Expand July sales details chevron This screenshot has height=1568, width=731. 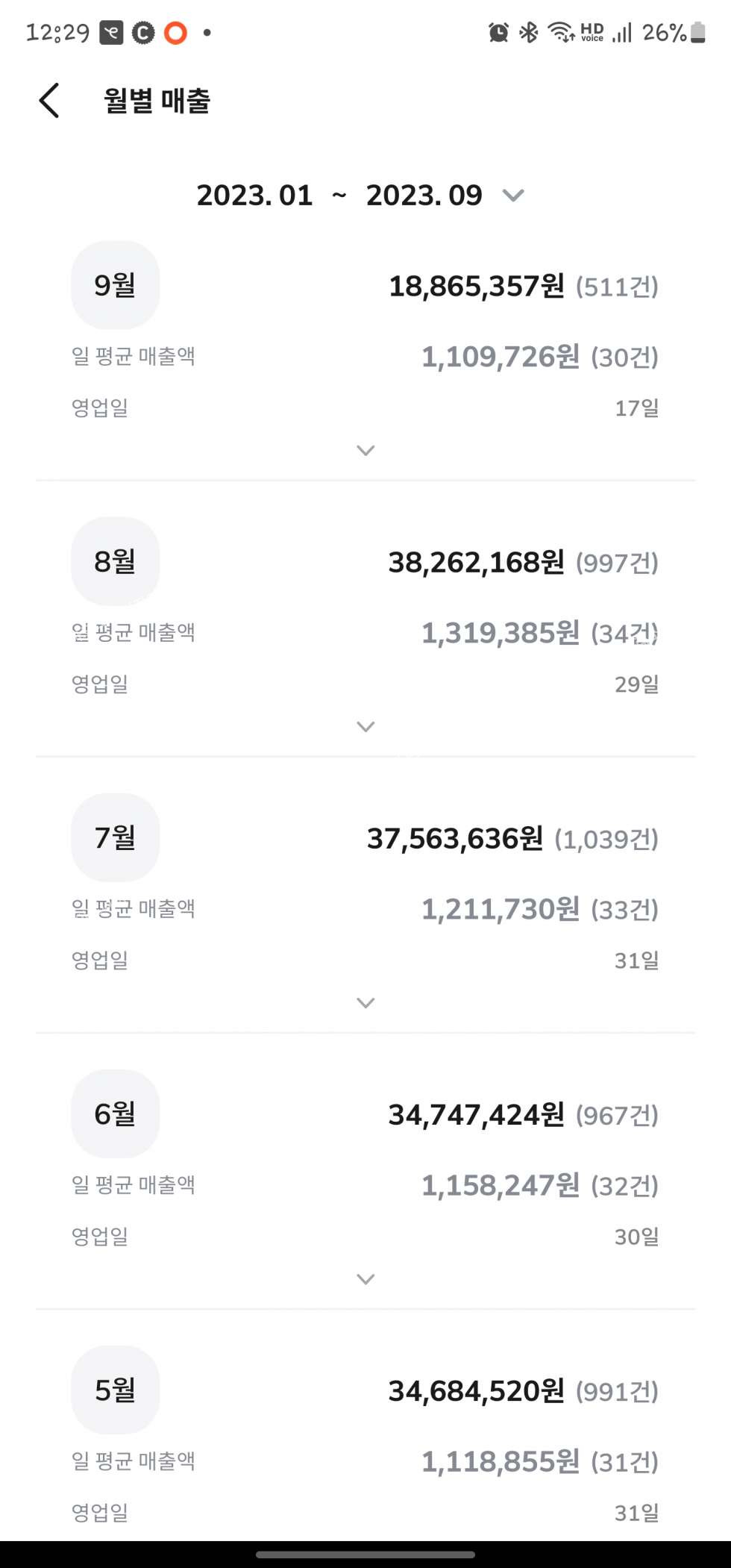click(x=365, y=1002)
